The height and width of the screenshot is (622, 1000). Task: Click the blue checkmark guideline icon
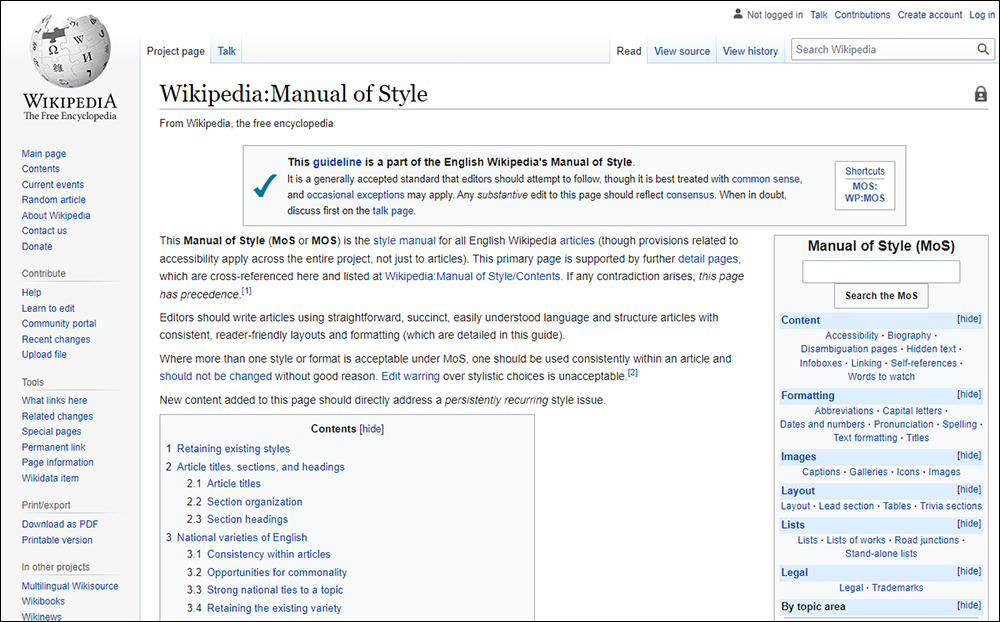(x=265, y=186)
